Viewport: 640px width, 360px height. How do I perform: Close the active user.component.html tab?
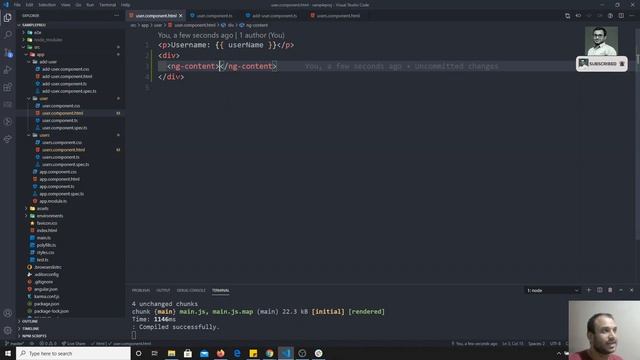[181, 16]
